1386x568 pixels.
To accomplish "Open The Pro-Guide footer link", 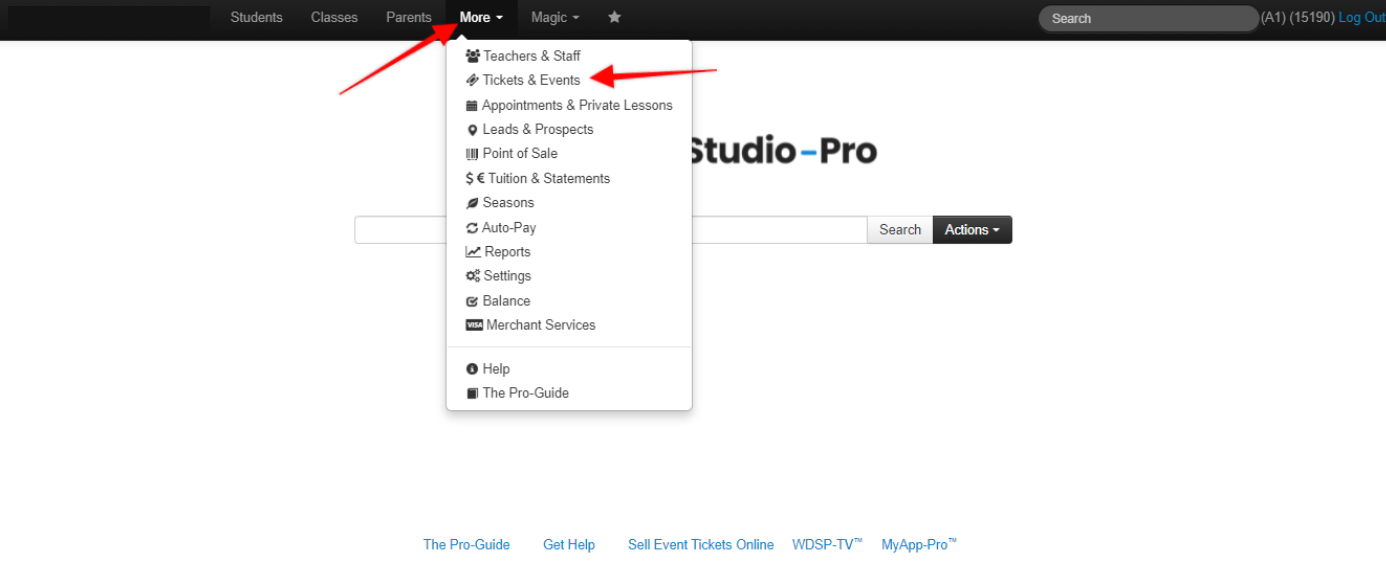I will click(x=466, y=545).
